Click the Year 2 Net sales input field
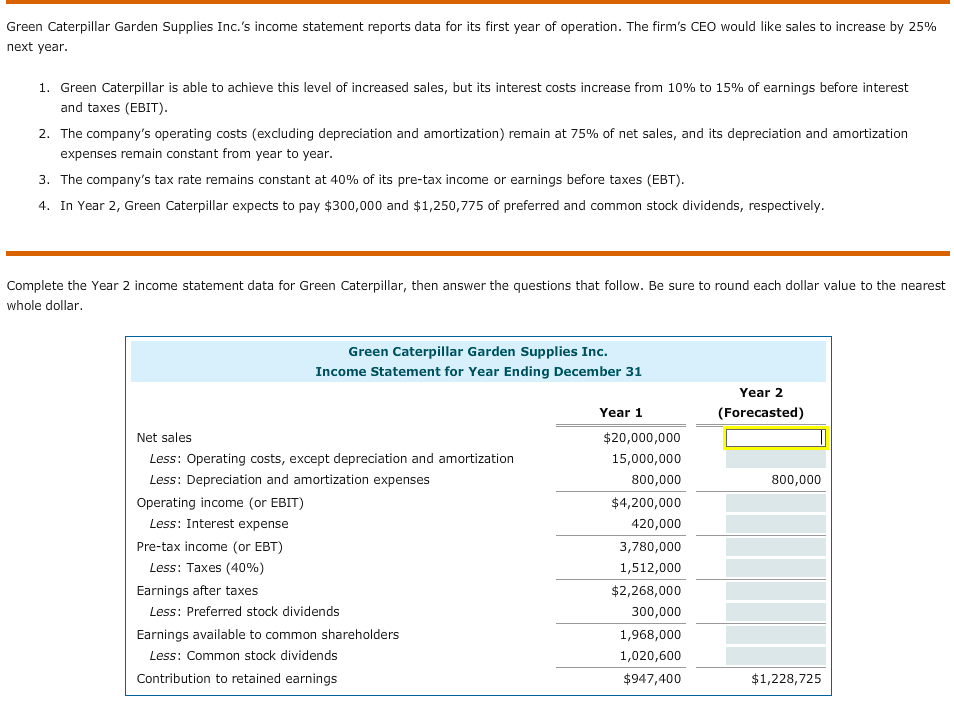This screenshot has height=712, width=954. (x=776, y=438)
